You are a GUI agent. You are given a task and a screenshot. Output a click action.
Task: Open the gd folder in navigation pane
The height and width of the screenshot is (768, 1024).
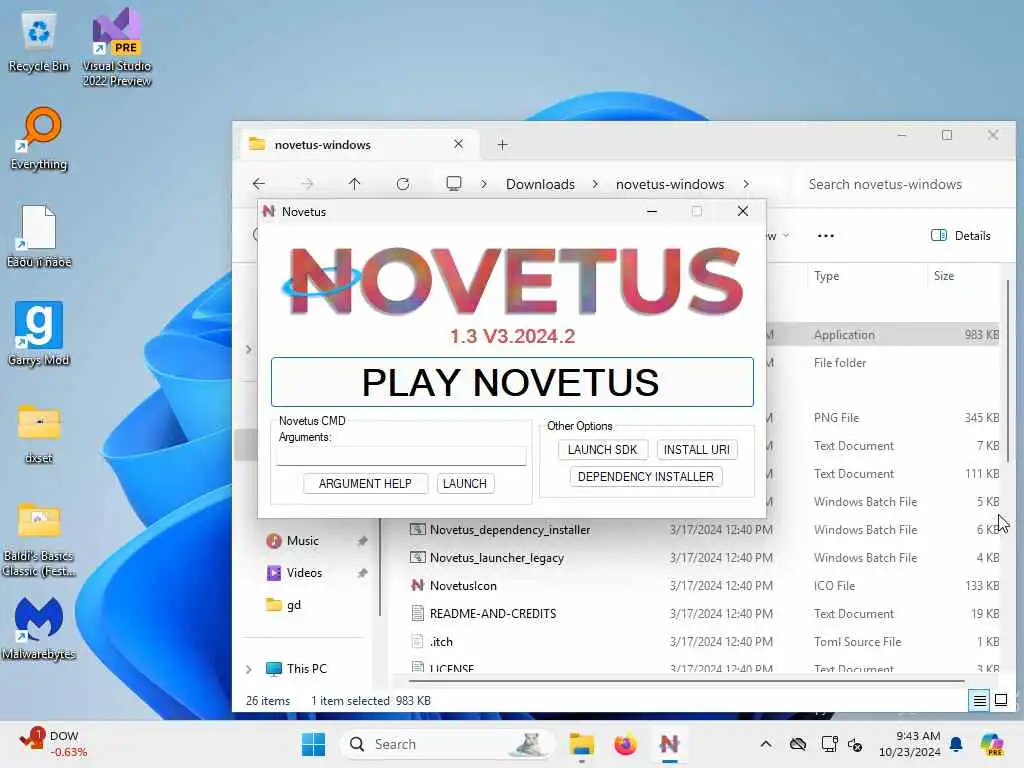click(x=294, y=605)
